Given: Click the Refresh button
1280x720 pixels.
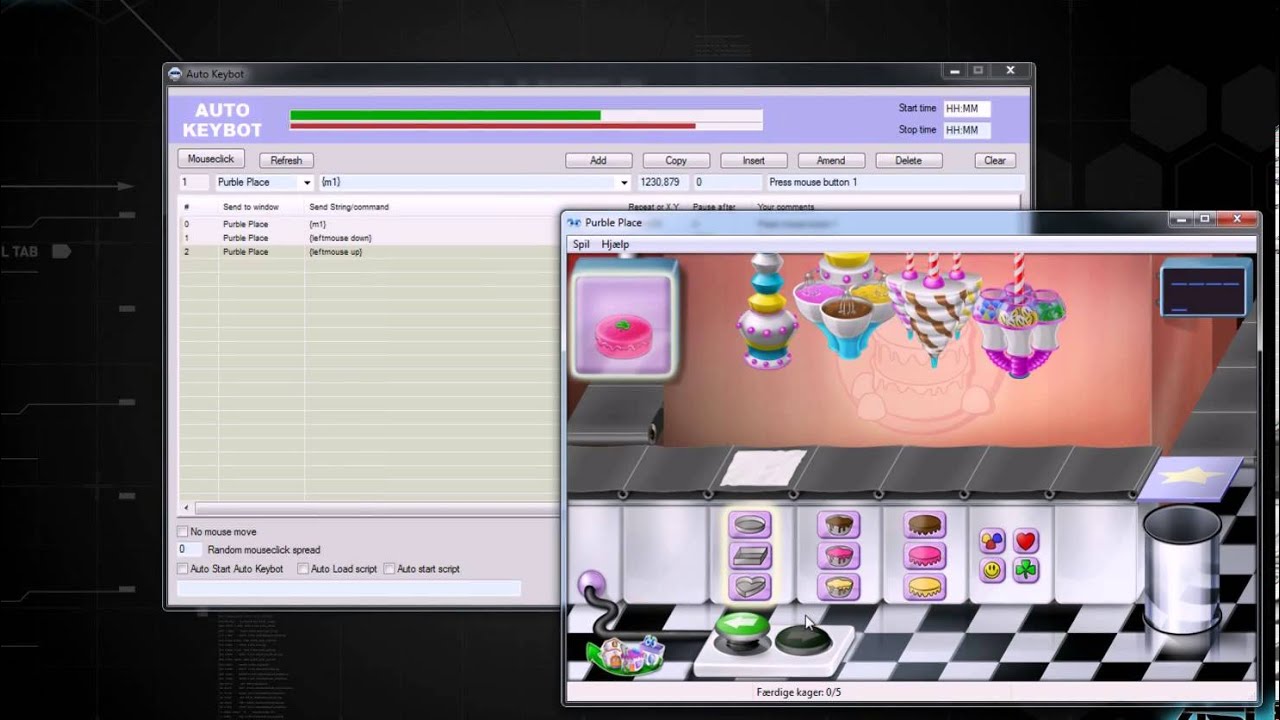Looking at the screenshot, I should (x=286, y=160).
